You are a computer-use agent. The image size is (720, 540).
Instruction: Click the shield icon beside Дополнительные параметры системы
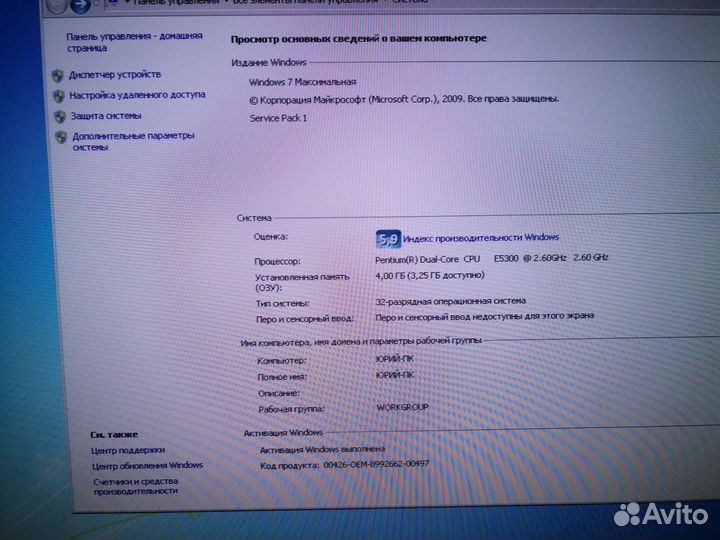pos(61,137)
